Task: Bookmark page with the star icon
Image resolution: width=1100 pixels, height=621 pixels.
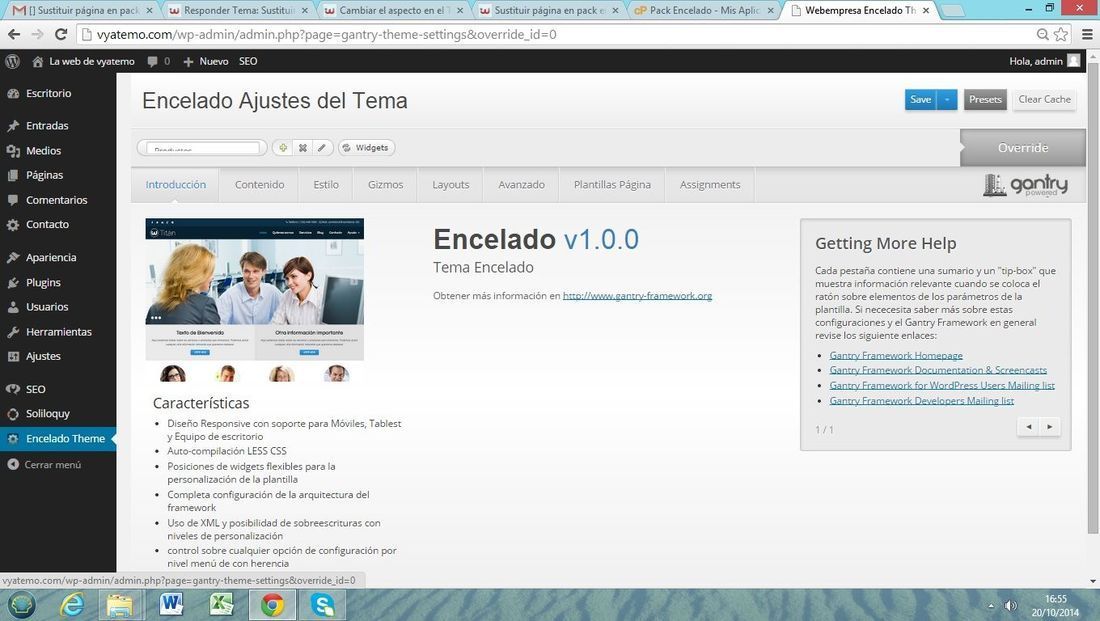Action: coord(1061,34)
